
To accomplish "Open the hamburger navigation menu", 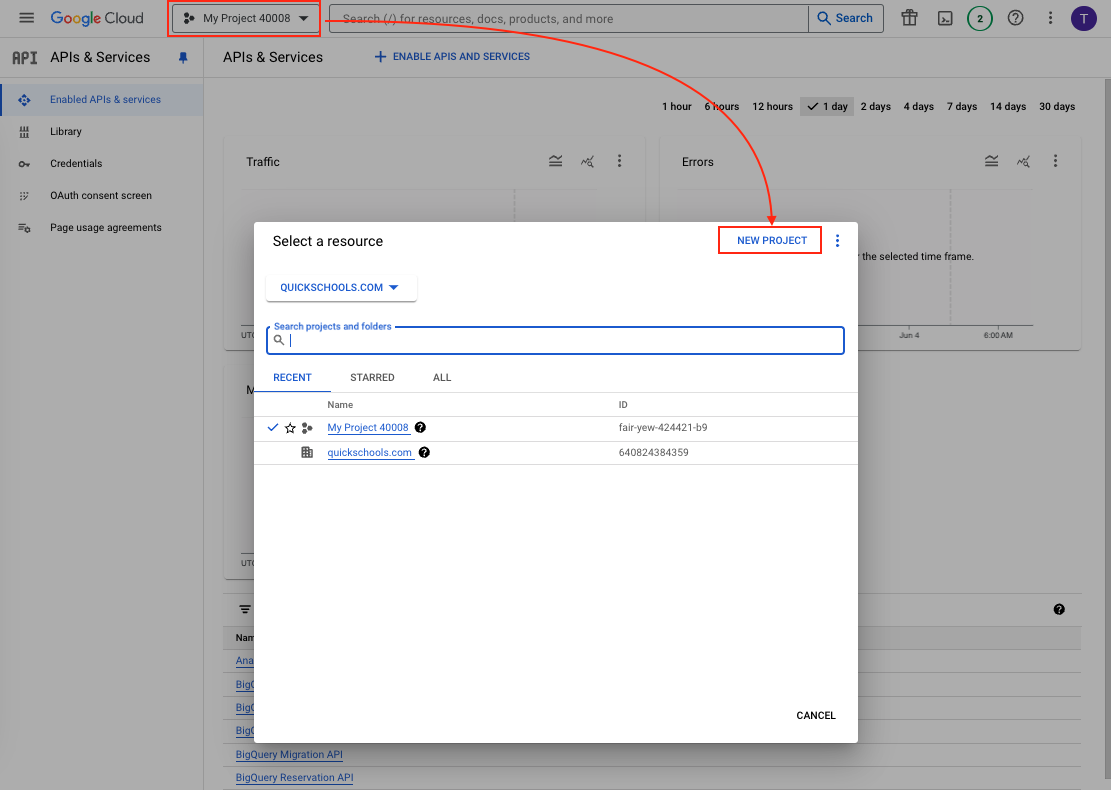I will (x=26, y=18).
